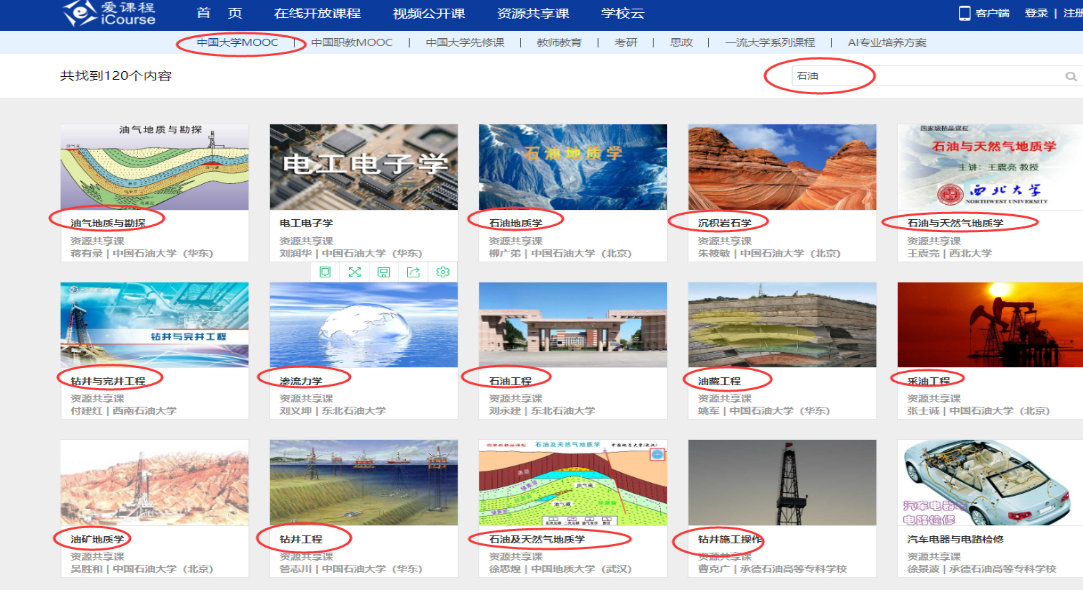This screenshot has height=590, width=1083.
Task: Click the mobile phone 客户端 icon
Action: 965,13
